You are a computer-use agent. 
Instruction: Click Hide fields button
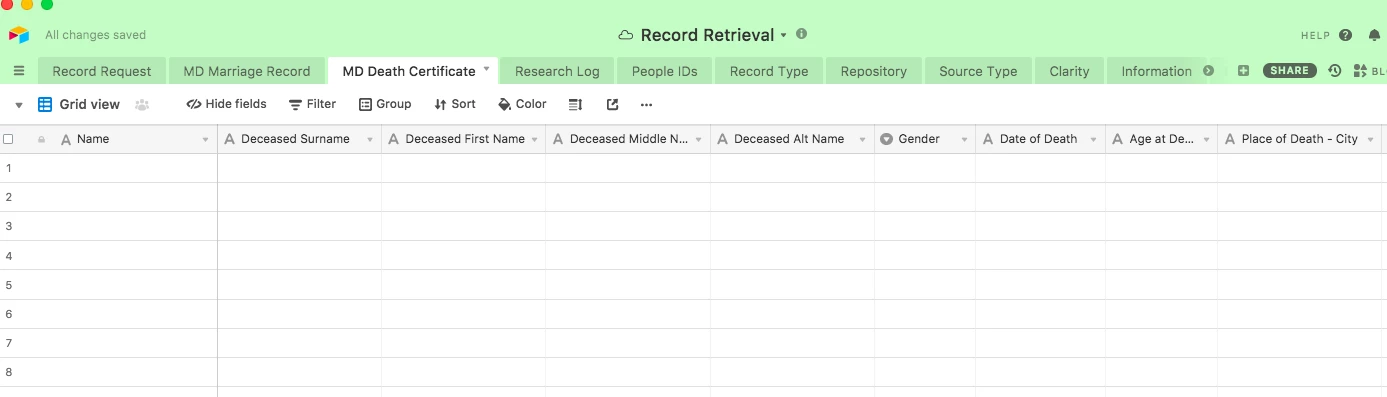[227, 104]
